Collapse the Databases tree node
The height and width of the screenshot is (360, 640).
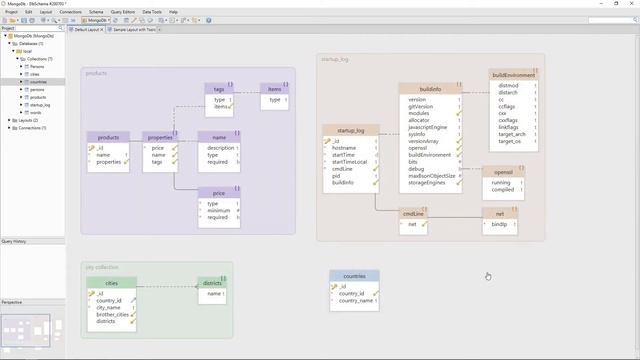pyautogui.click(x=9, y=44)
